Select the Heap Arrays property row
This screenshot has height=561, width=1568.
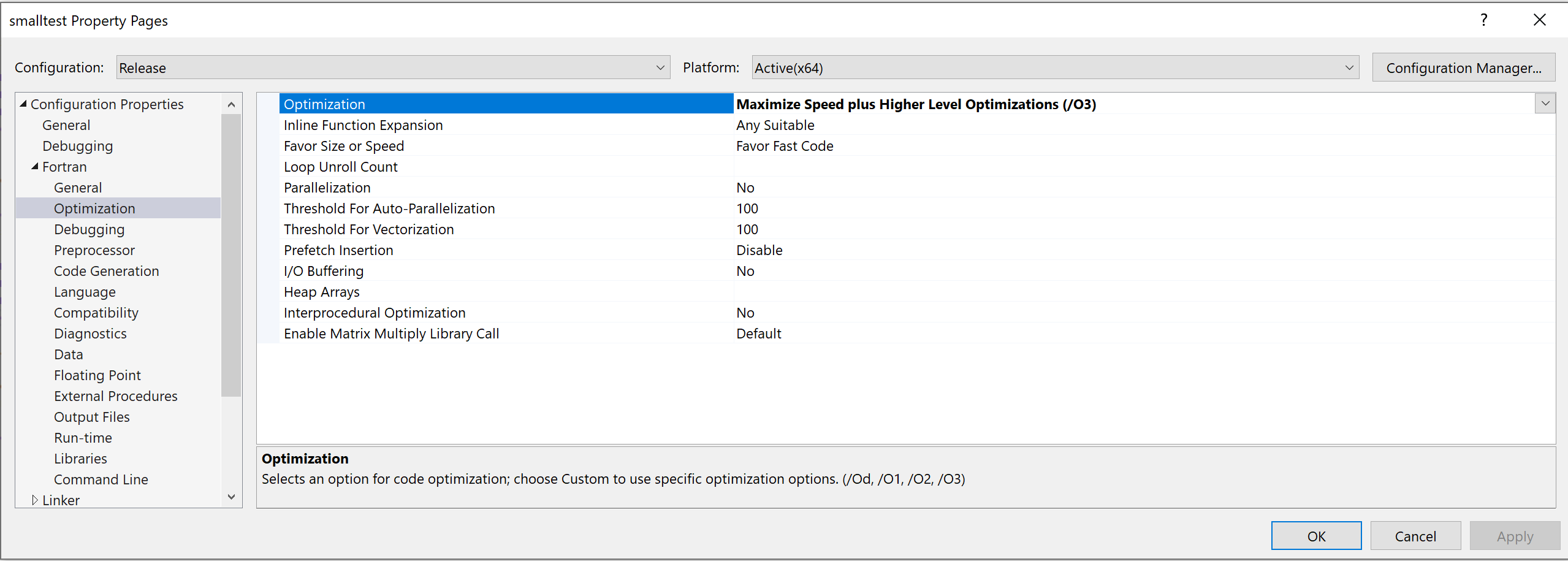pos(321,291)
